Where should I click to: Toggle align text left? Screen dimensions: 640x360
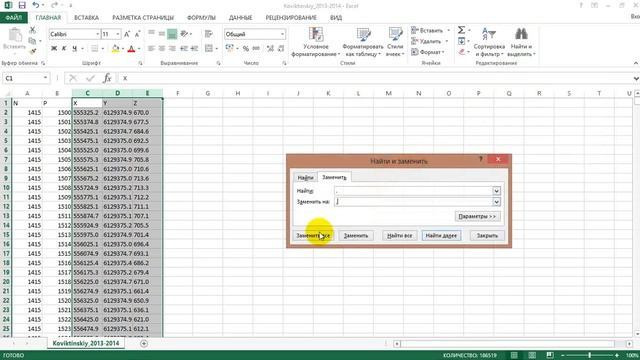point(151,48)
